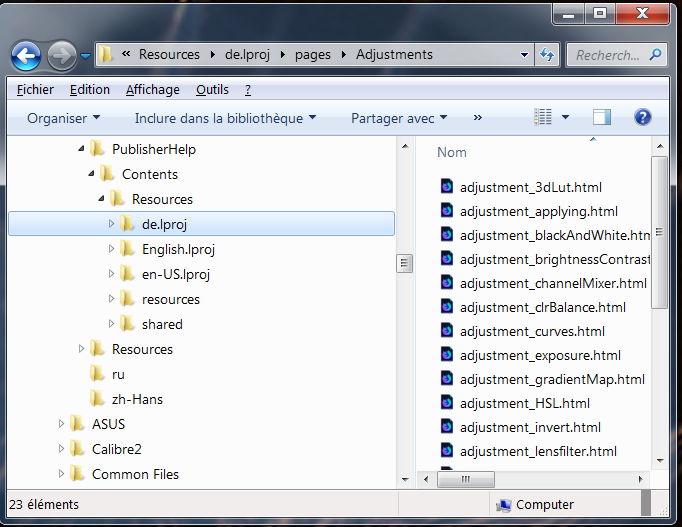682x527 pixels.
Task: Open dropdown arrow after pages breadcrumb
Action: point(344,55)
